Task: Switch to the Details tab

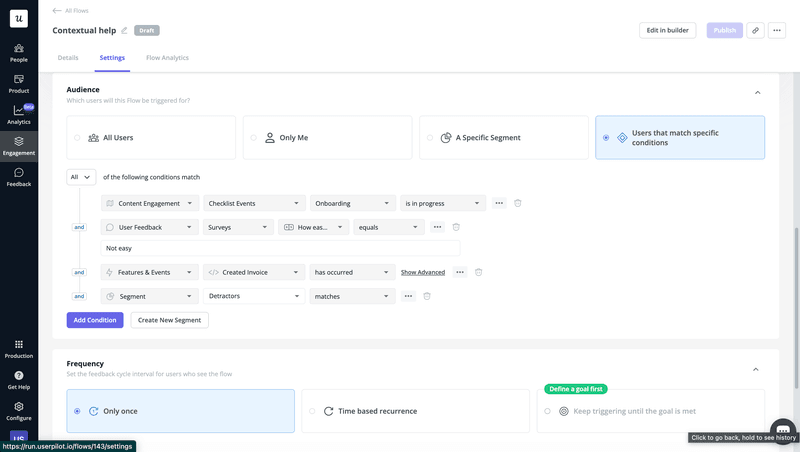Action: 68,58
